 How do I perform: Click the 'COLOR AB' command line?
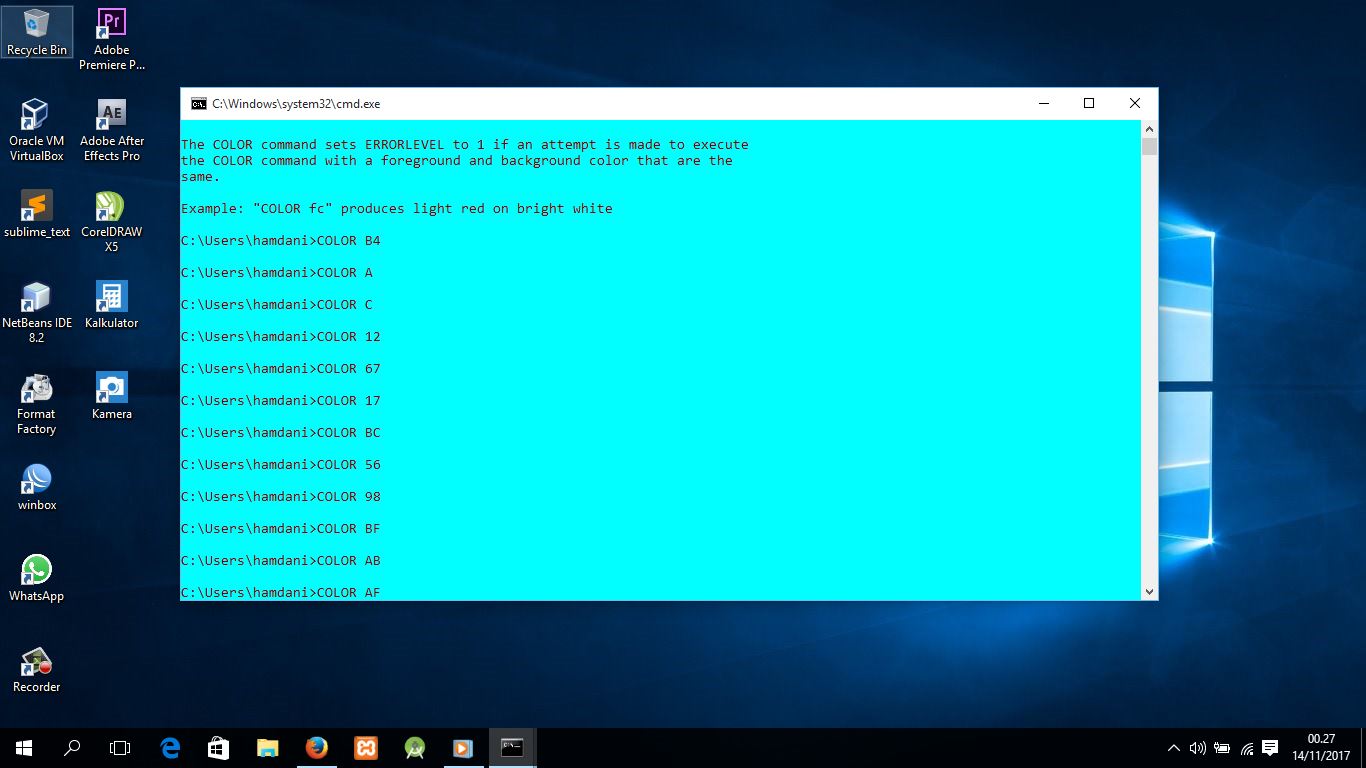(x=281, y=561)
